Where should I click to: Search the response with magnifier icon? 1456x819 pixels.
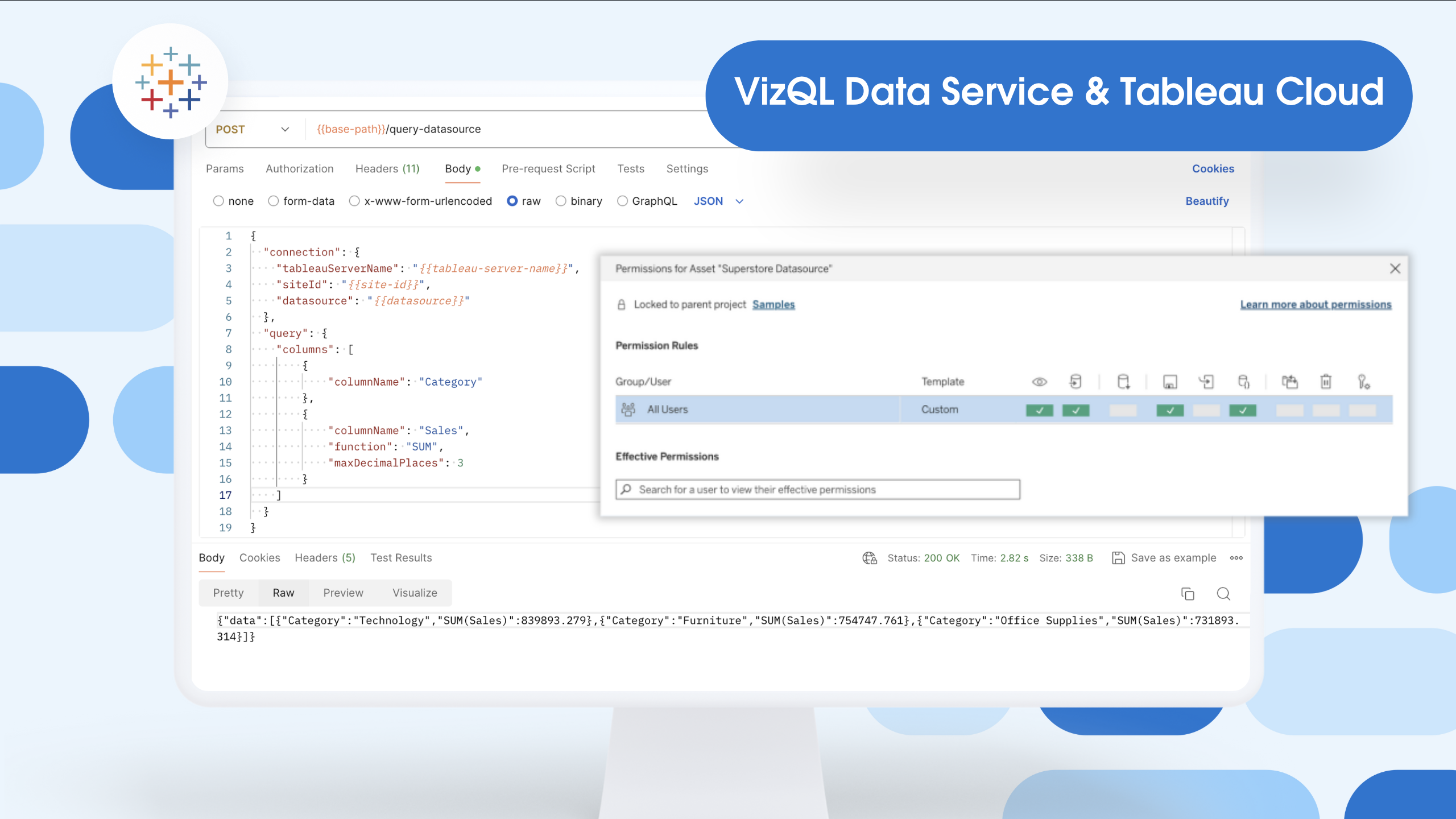[1223, 594]
